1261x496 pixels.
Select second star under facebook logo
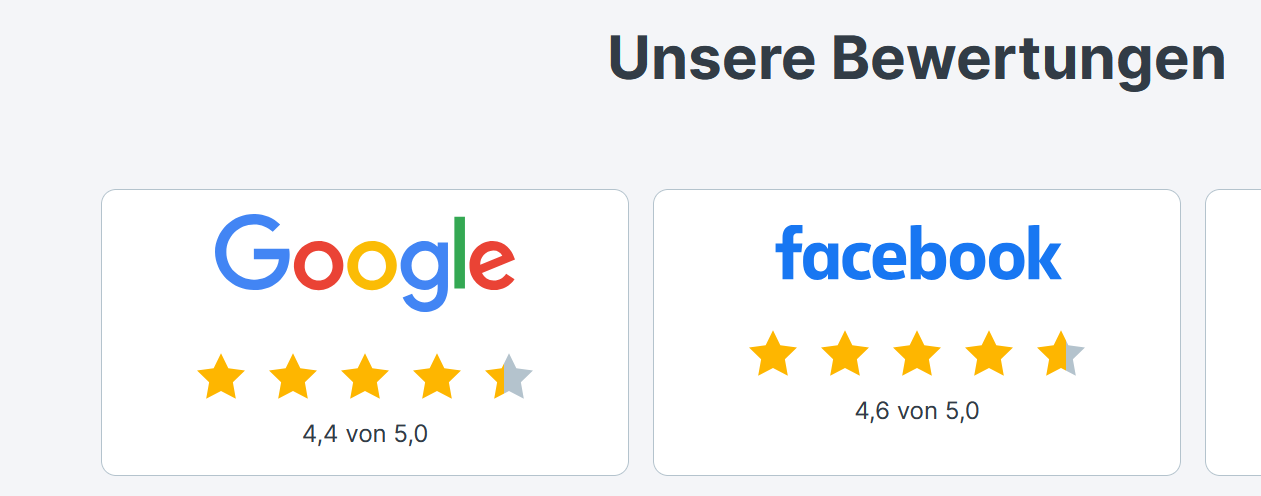845,355
